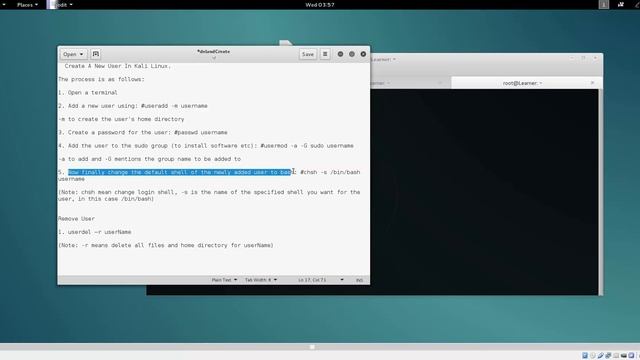Click the '-m to create the user's home directory' line
Image resolution: width=640 pixels, height=360 pixels.
pyautogui.click(x=121, y=119)
